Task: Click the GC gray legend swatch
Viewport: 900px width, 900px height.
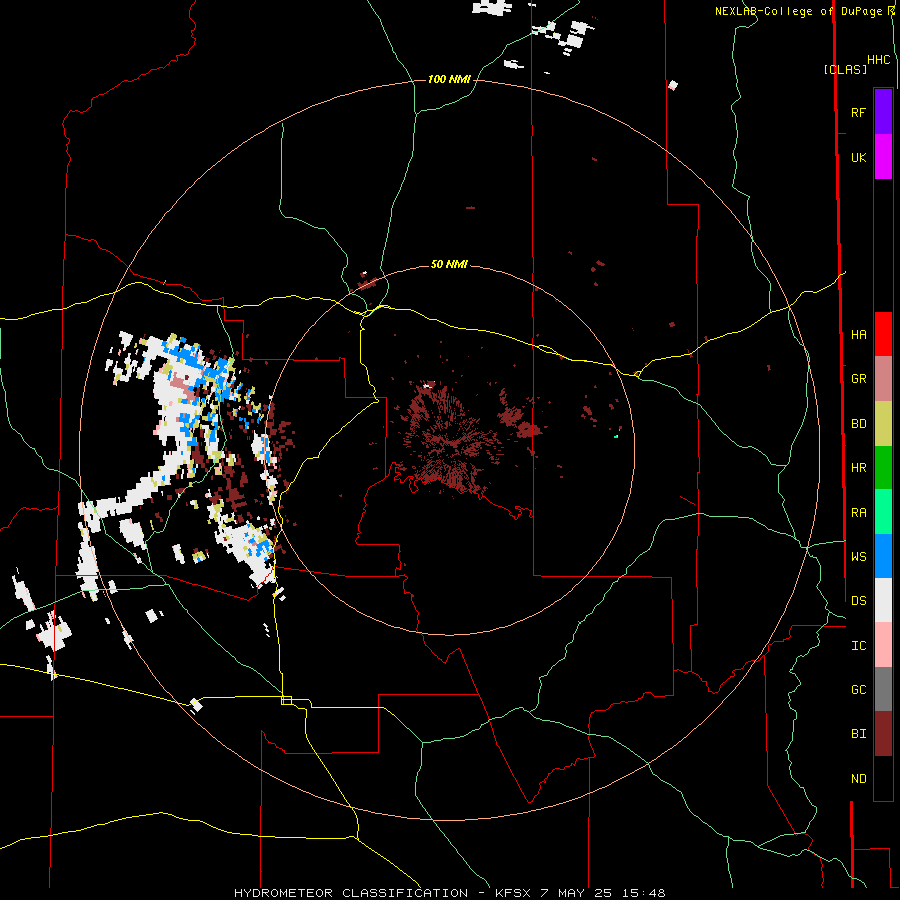Action: point(883,689)
